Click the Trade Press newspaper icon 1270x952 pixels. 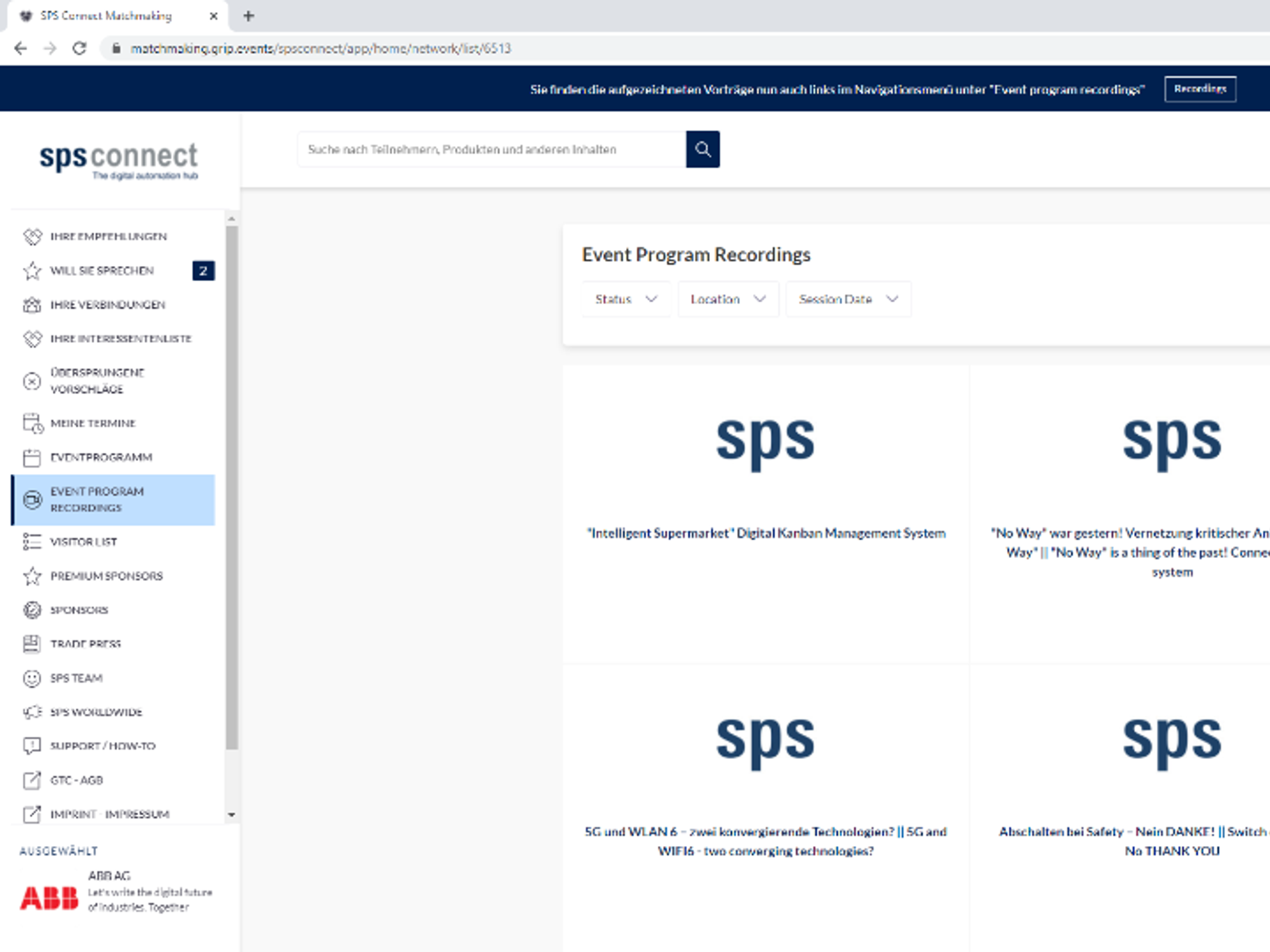point(32,644)
